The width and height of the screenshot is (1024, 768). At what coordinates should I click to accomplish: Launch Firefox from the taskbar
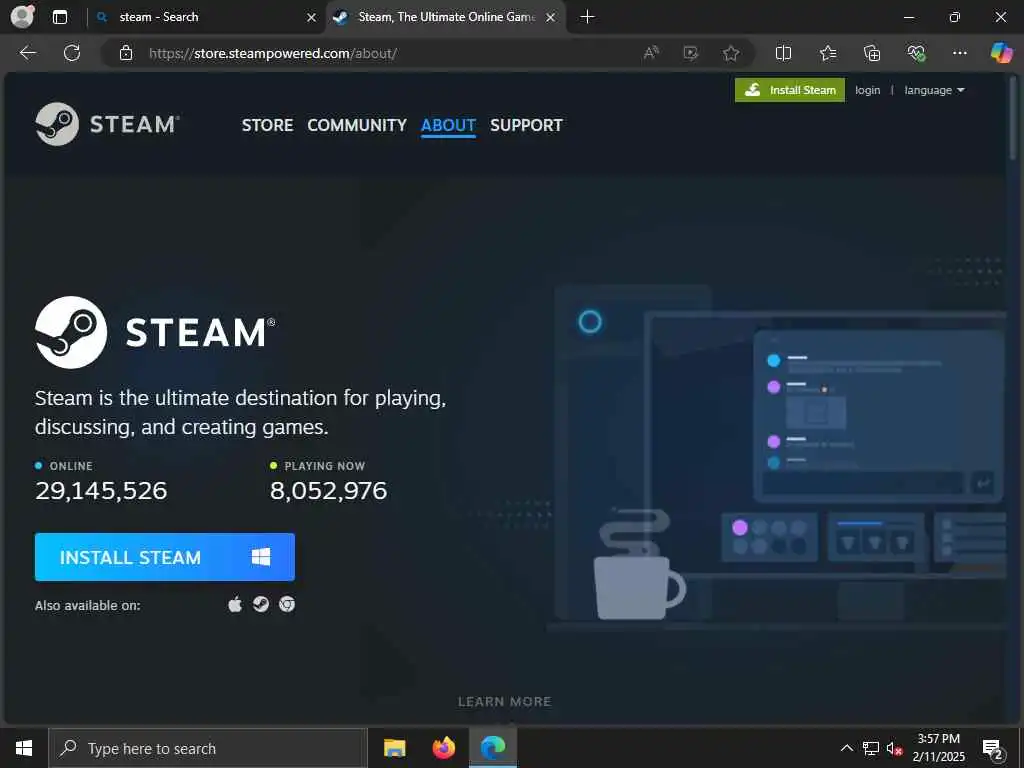(x=443, y=748)
